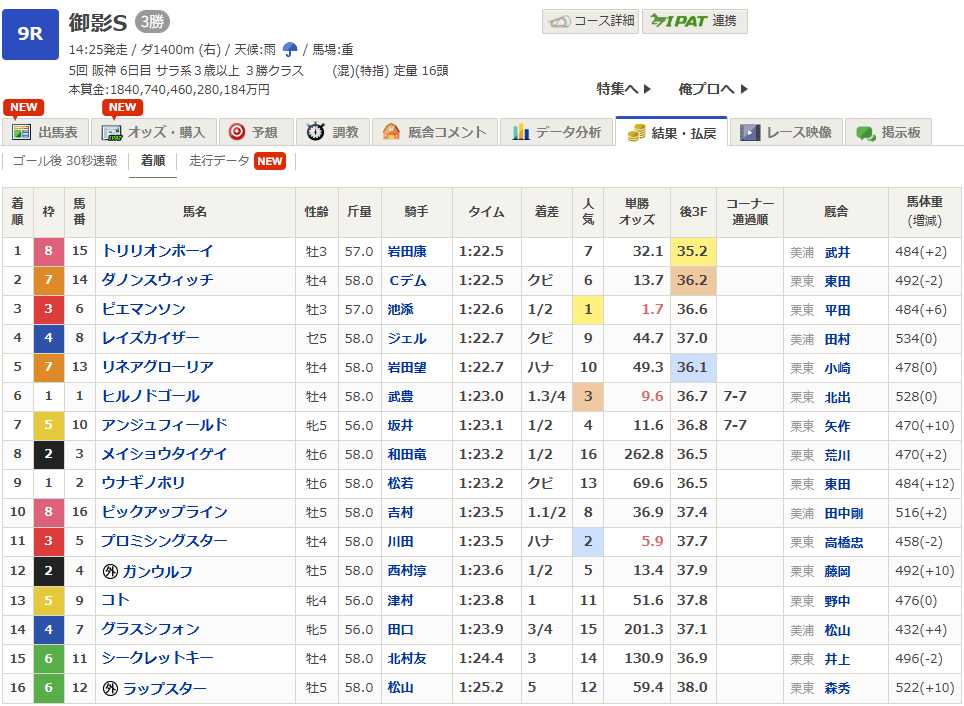This screenshot has height=706, width=964.
Task: Switch to 走行データ sub-tab
Action: (x=220, y=161)
